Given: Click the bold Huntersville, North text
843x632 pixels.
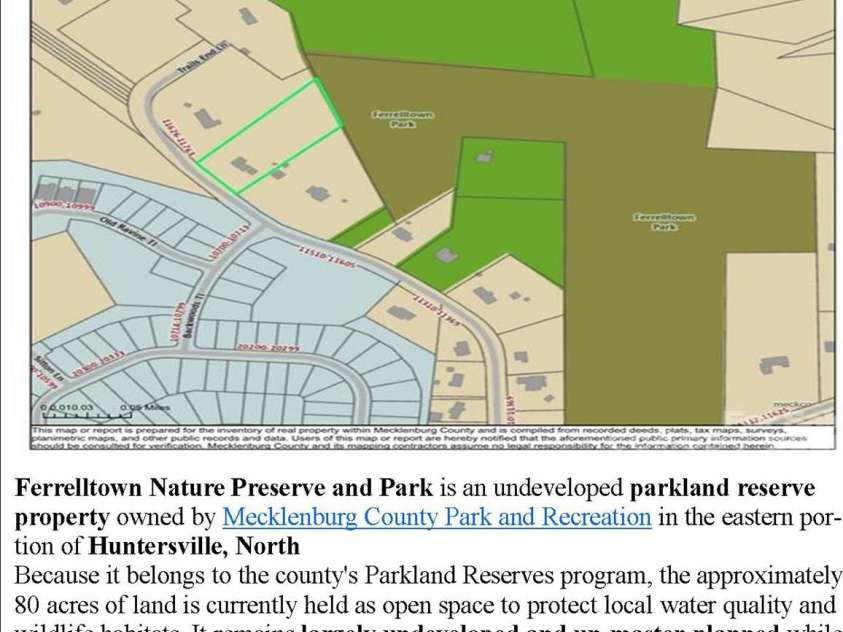Looking at the screenshot, I should pyautogui.click(x=194, y=546).
